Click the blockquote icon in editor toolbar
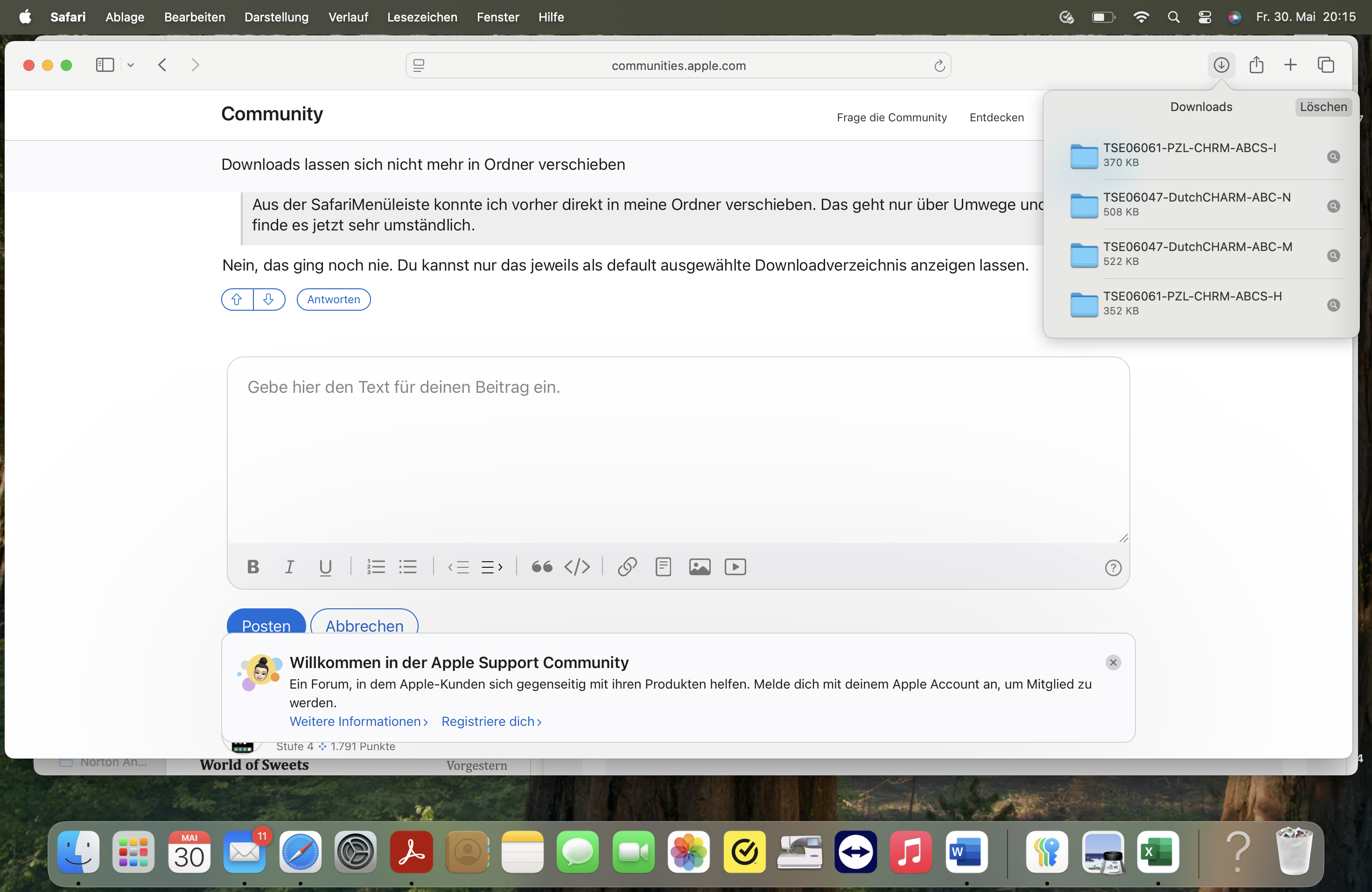This screenshot has width=1372, height=892. 541,567
